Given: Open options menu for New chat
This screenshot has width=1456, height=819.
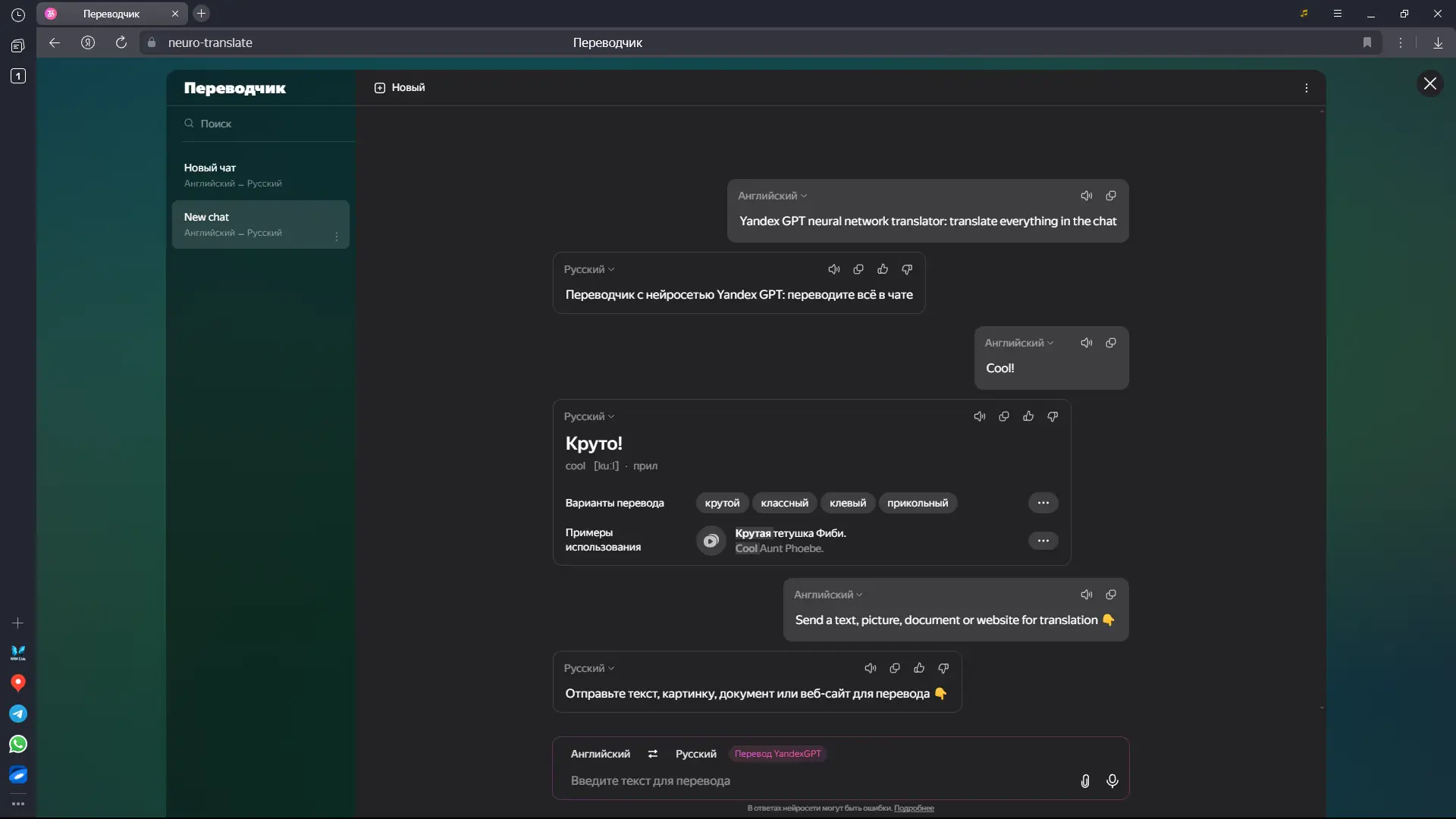Looking at the screenshot, I should tap(337, 236).
